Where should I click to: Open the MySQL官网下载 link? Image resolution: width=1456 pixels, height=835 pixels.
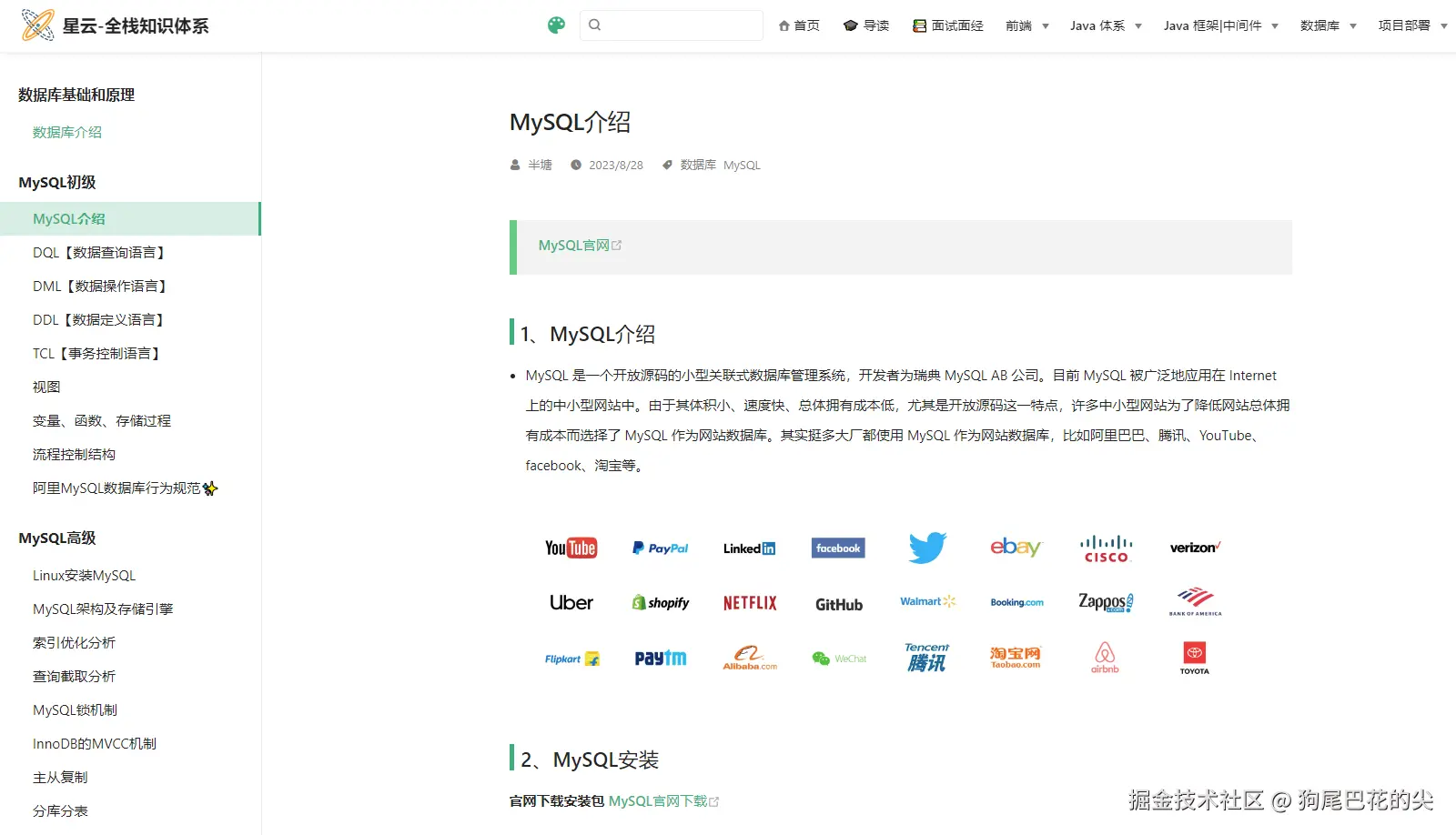point(663,801)
